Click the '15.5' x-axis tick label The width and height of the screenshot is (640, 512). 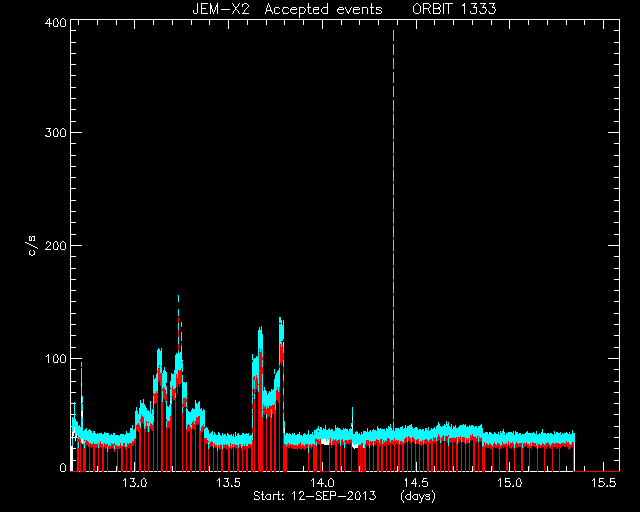click(604, 483)
